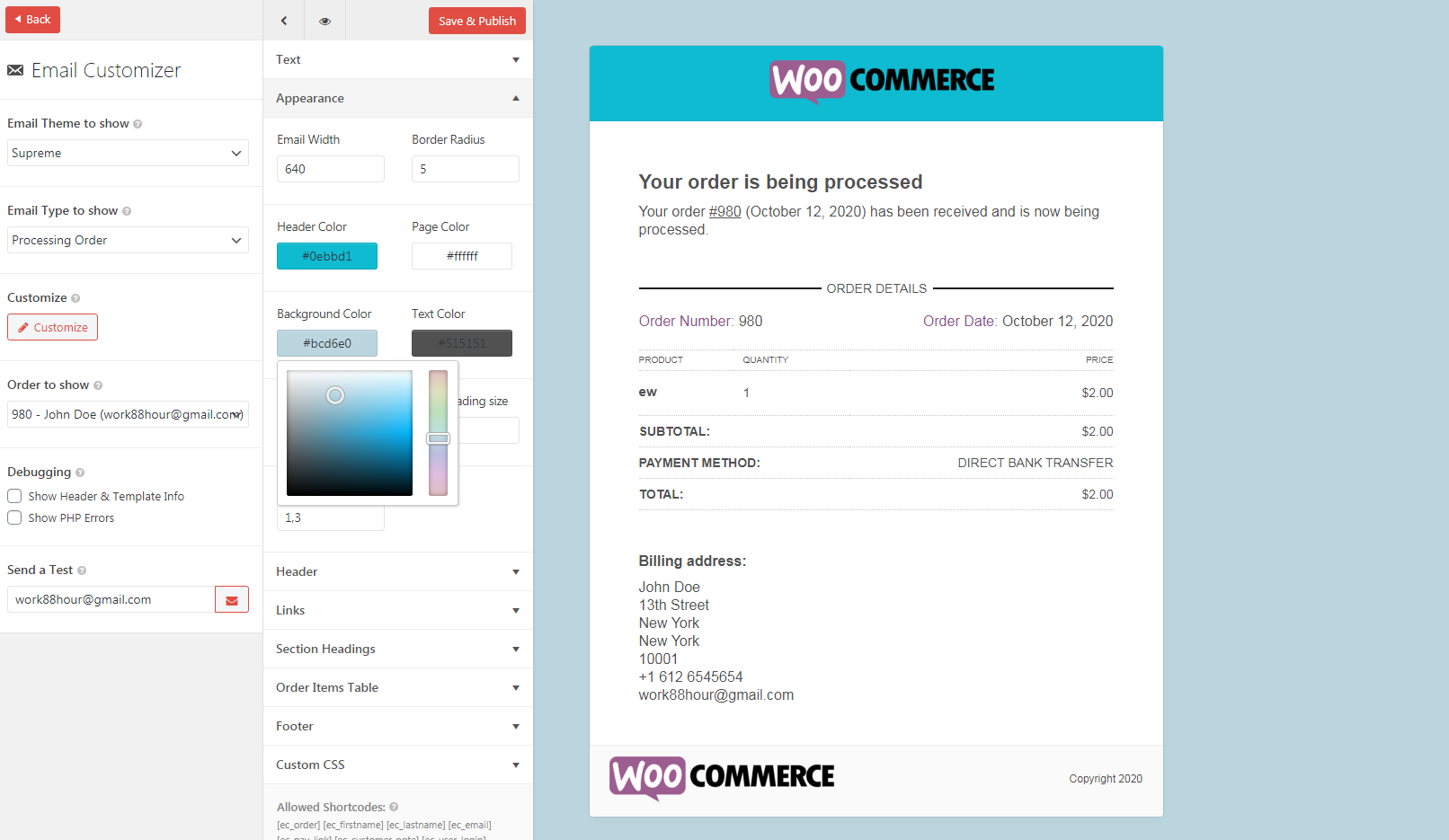Click the left chevron collapse icon
Viewport: 1449px width, 840px height.
click(284, 21)
